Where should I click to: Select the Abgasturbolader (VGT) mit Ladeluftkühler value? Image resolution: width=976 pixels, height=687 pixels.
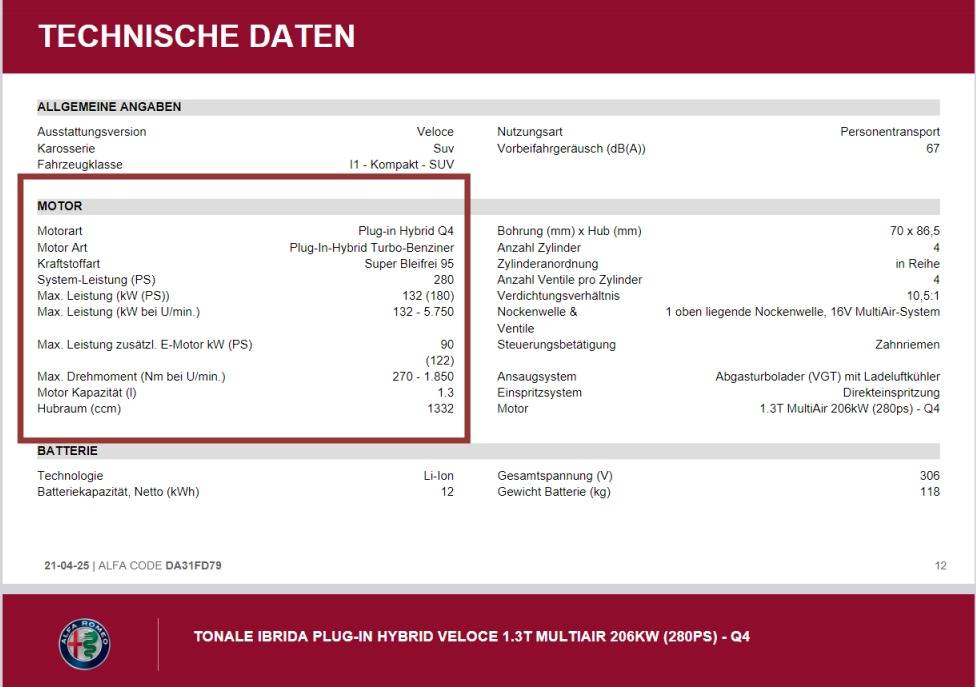tap(828, 377)
